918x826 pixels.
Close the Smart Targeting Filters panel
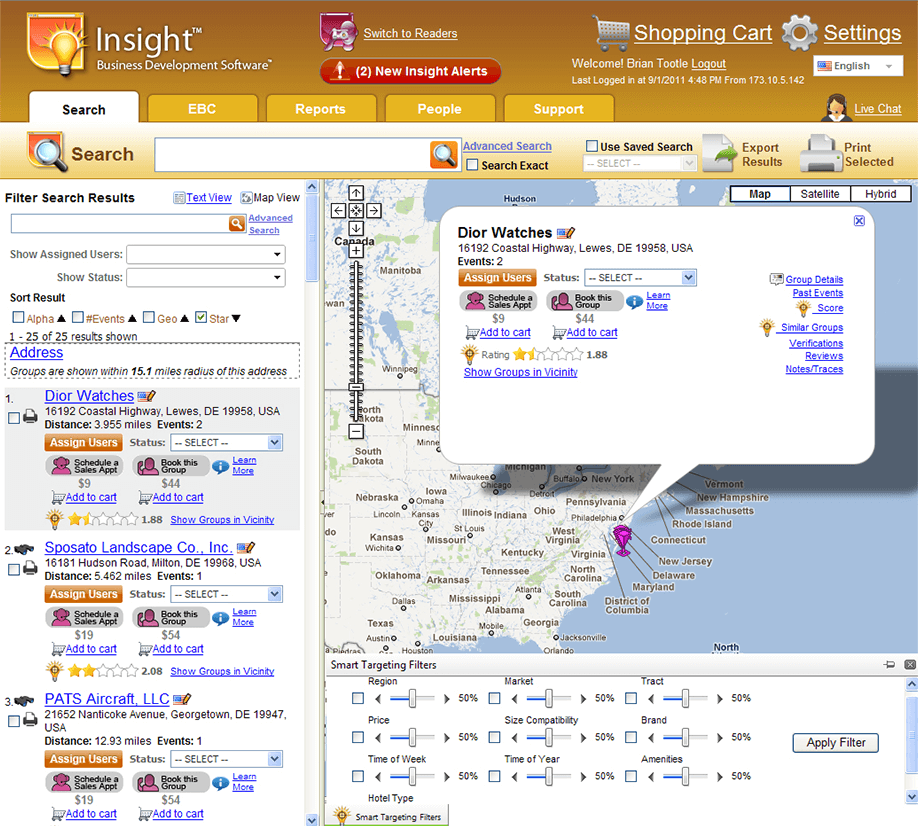(x=910, y=664)
